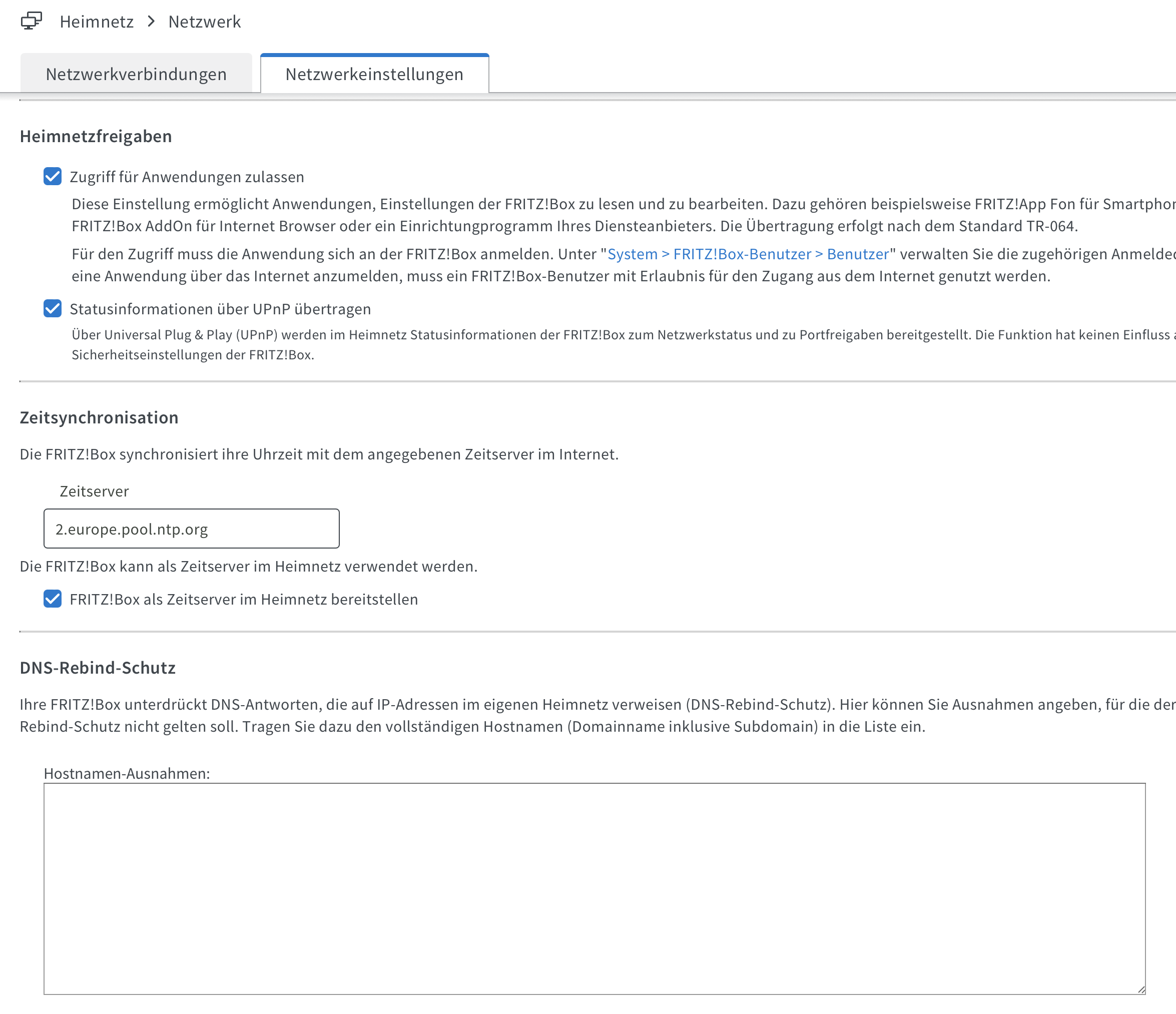Click the textarea resize handle corner

1141,989
